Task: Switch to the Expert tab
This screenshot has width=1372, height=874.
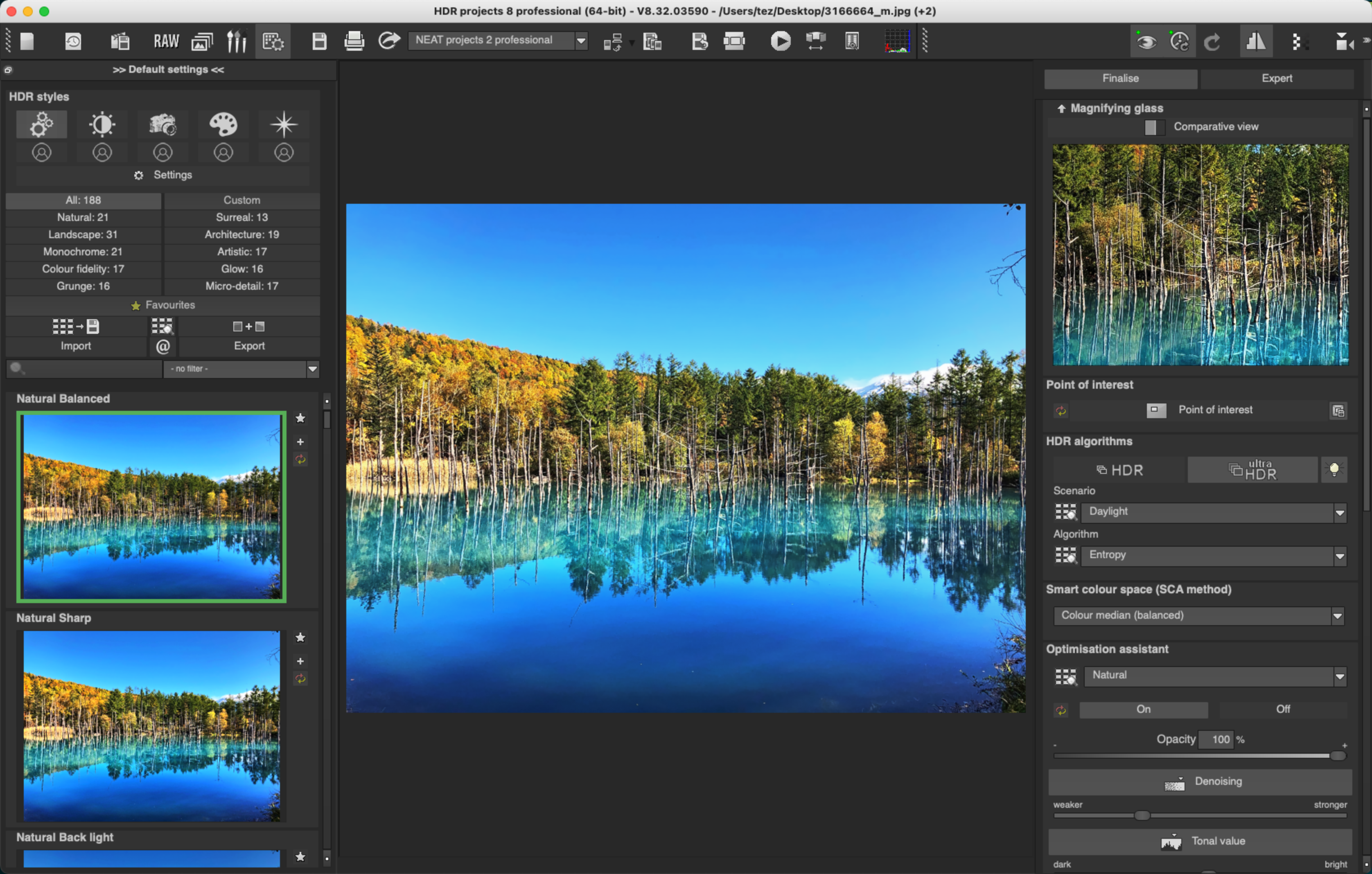Action: (1277, 78)
